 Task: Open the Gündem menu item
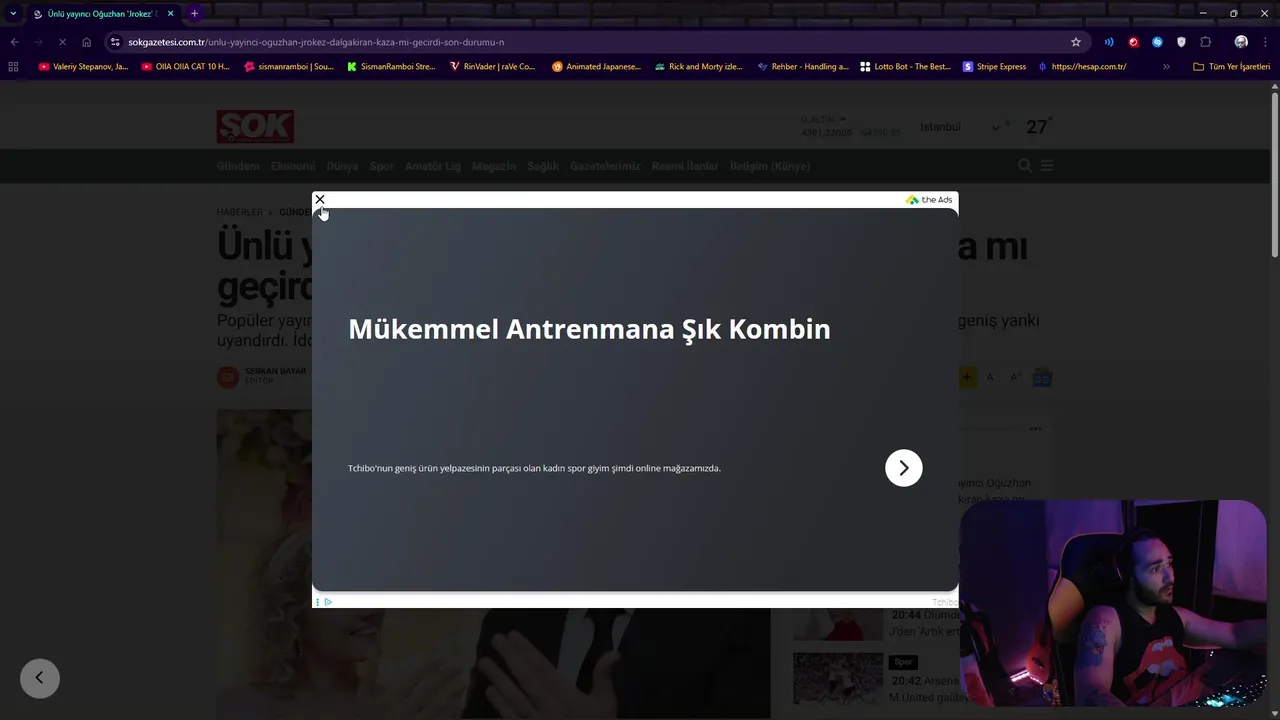tap(238, 166)
